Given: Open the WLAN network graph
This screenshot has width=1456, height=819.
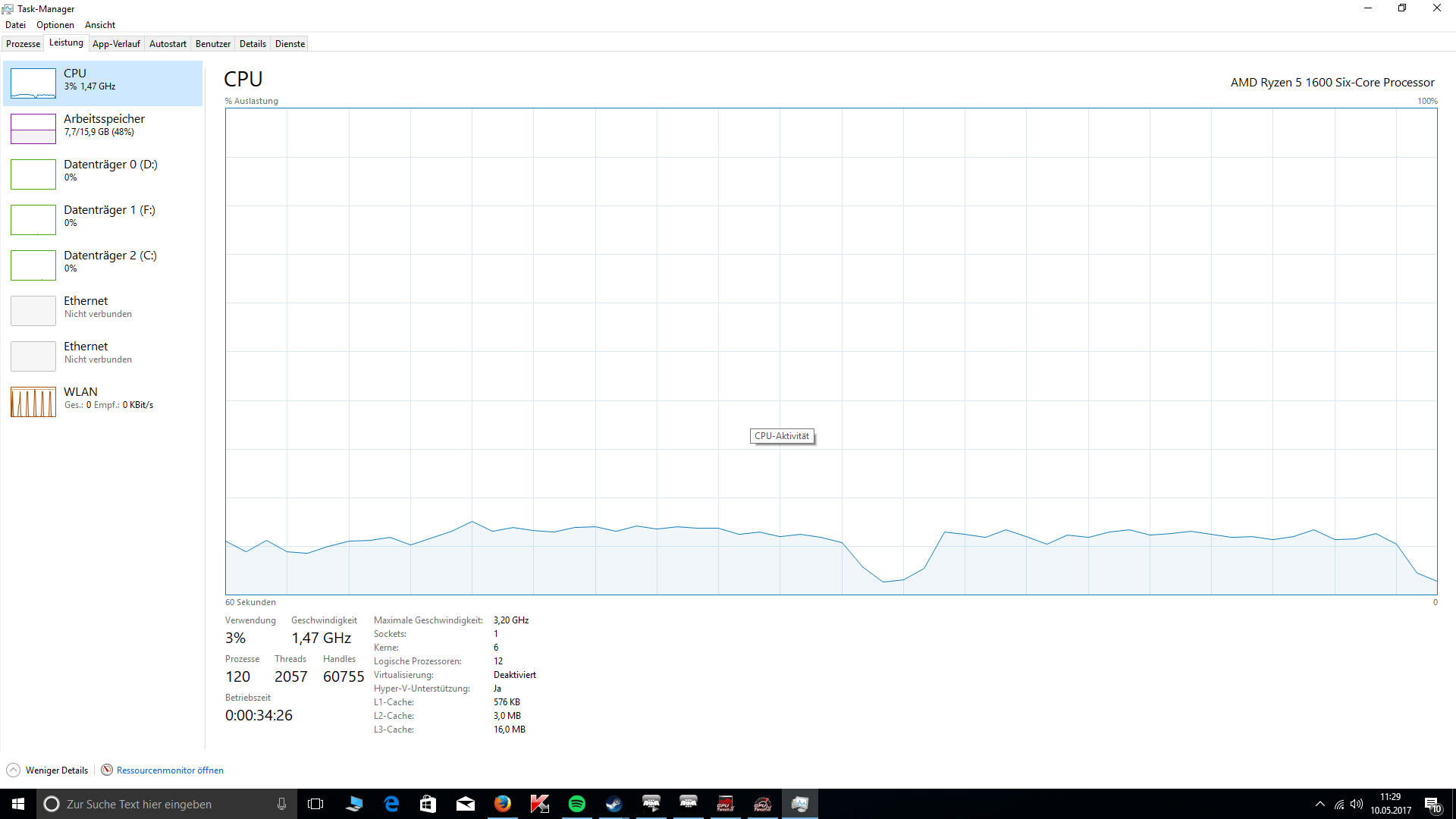Looking at the screenshot, I should point(33,402).
